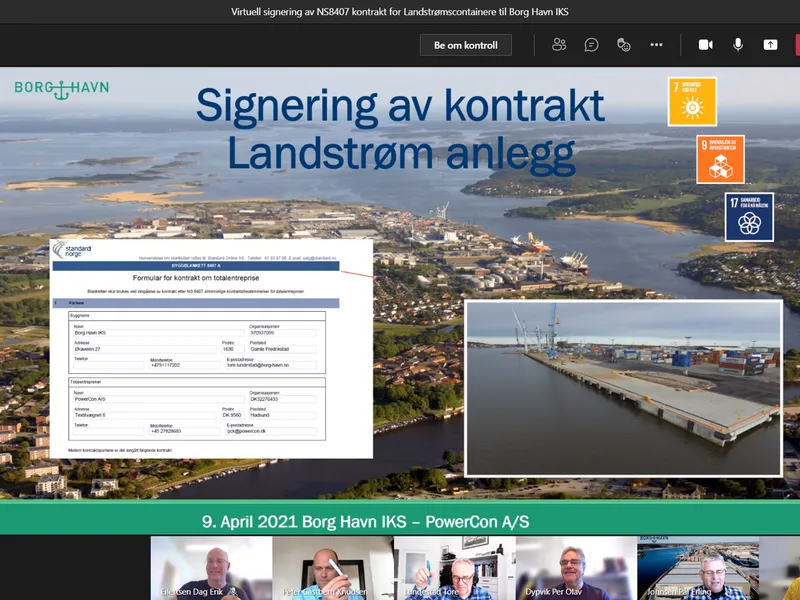The image size is (800, 600).
Task: Click the 'Signering av kontrakt' slide title
Action: click(401, 106)
